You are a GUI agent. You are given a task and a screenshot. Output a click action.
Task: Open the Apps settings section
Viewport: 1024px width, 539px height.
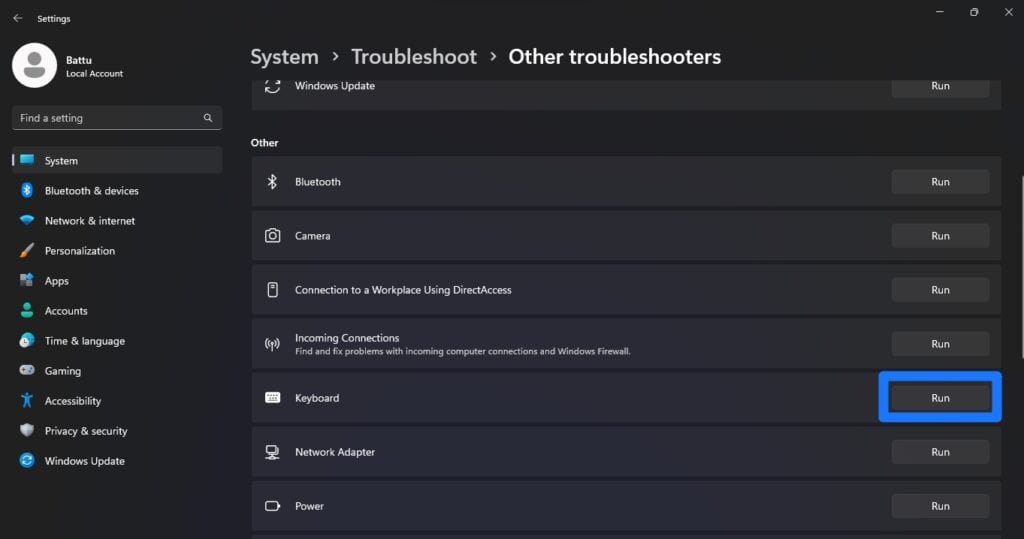(x=57, y=281)
